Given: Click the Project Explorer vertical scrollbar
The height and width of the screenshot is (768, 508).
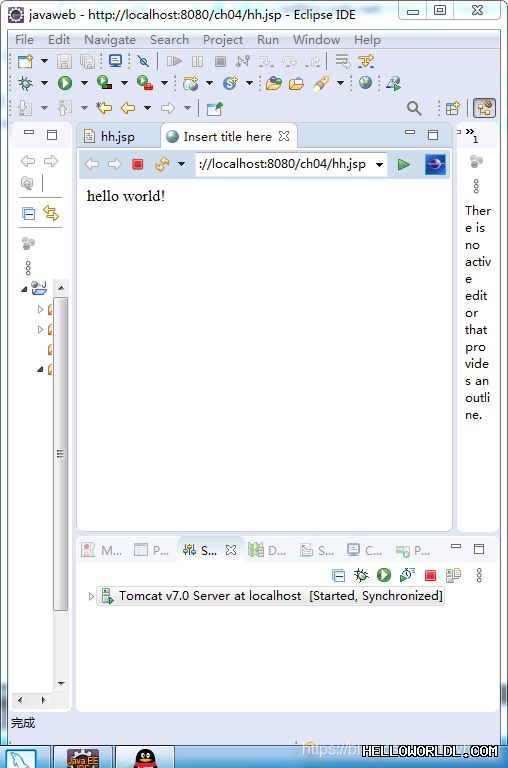Looking at the screenshot, I should (x=60, y=453).
